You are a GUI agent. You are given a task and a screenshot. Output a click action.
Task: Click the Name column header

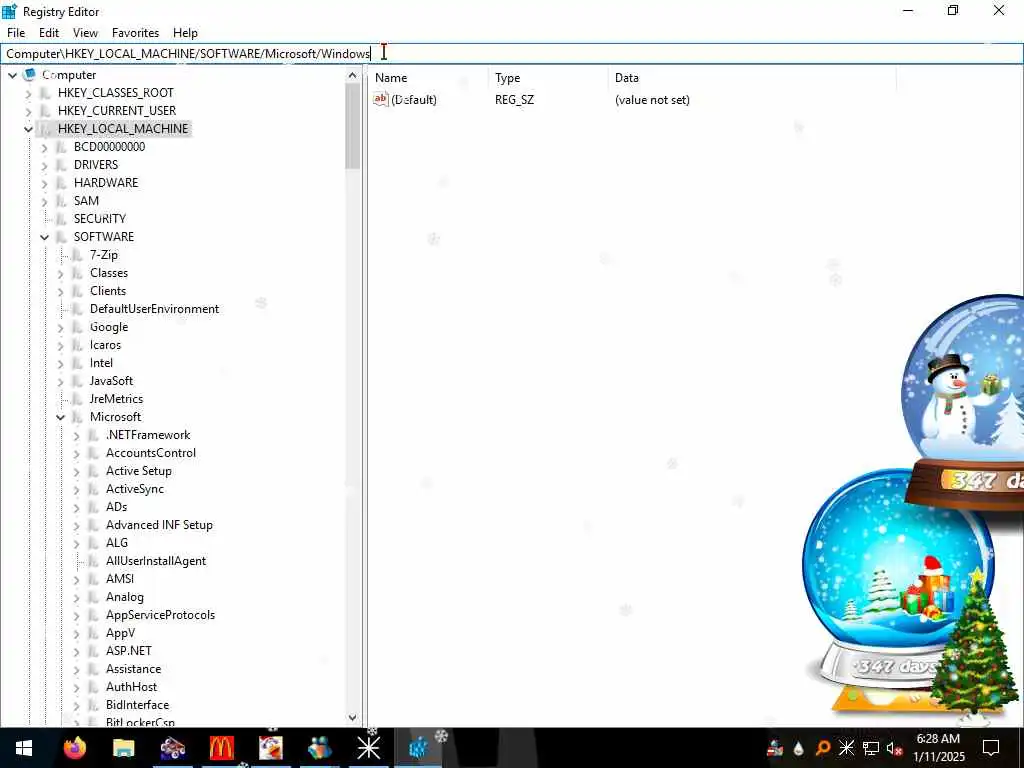[x=428, y=78]
